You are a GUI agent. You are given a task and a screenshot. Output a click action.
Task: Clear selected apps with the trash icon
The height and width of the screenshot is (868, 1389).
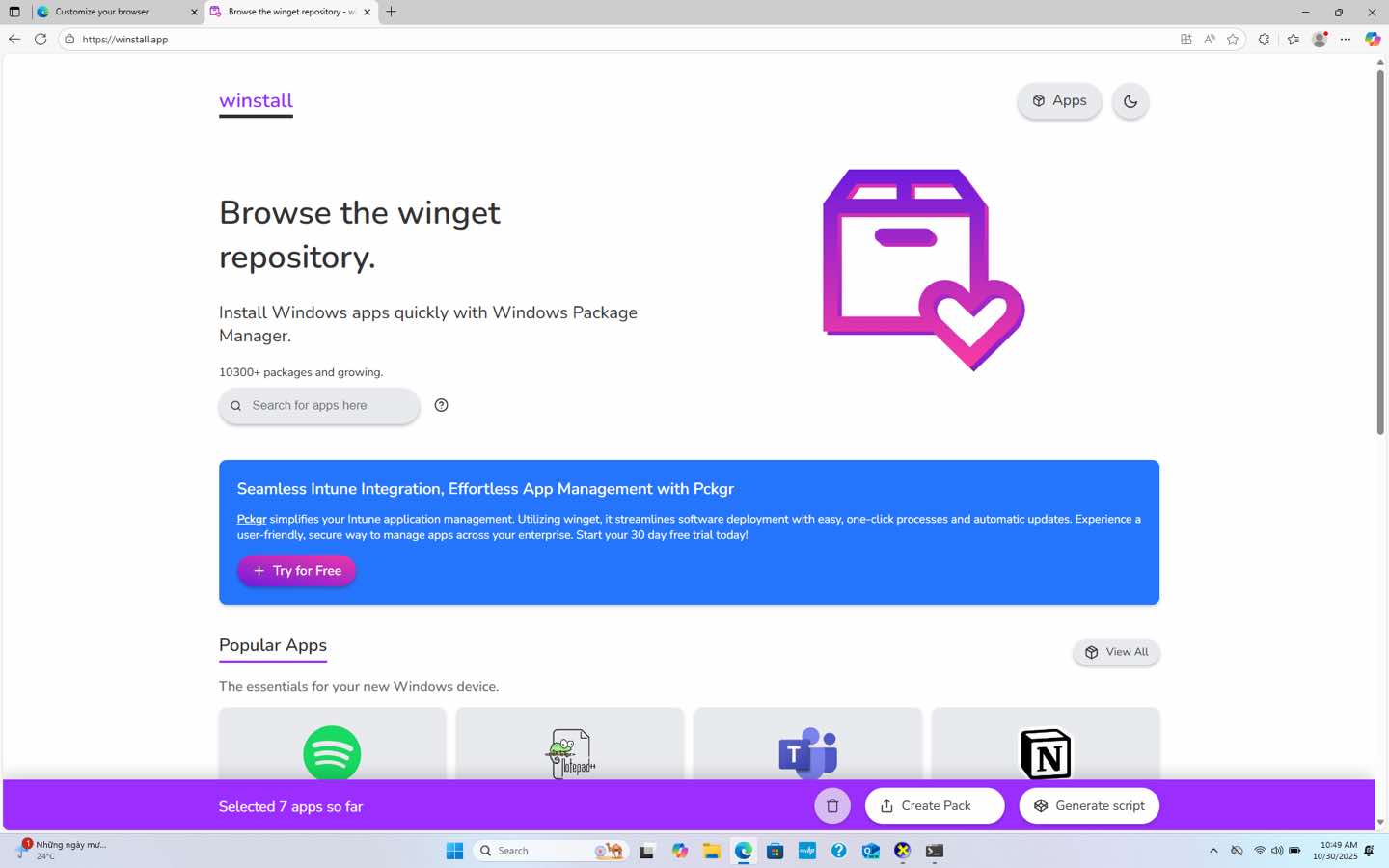tap(832, 806)
